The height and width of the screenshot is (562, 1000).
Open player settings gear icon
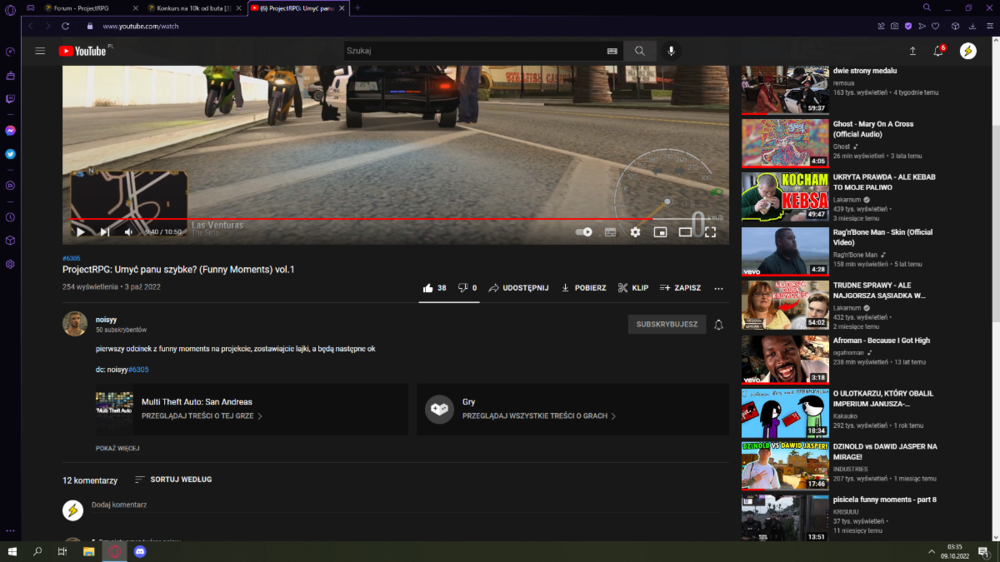635,232
